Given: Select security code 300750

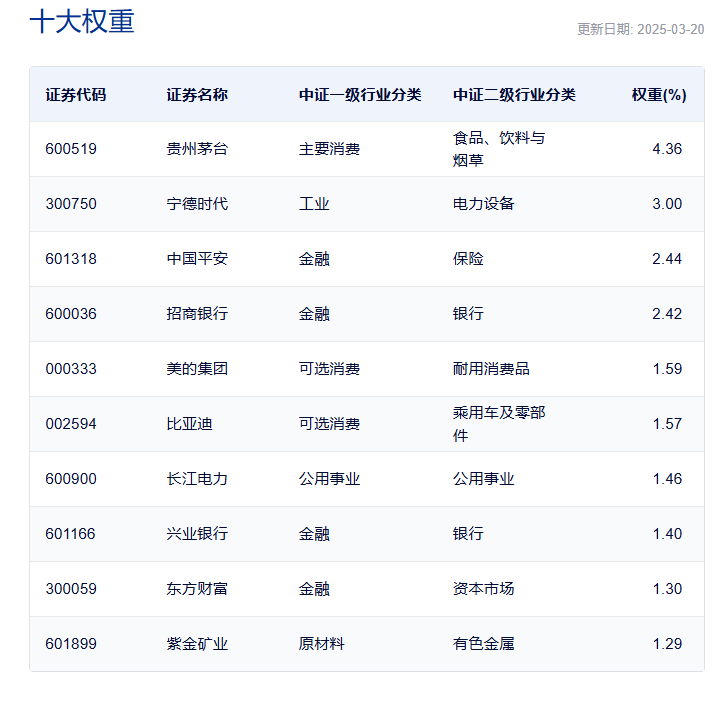Looking at the screenshot, I should [71, 204].
